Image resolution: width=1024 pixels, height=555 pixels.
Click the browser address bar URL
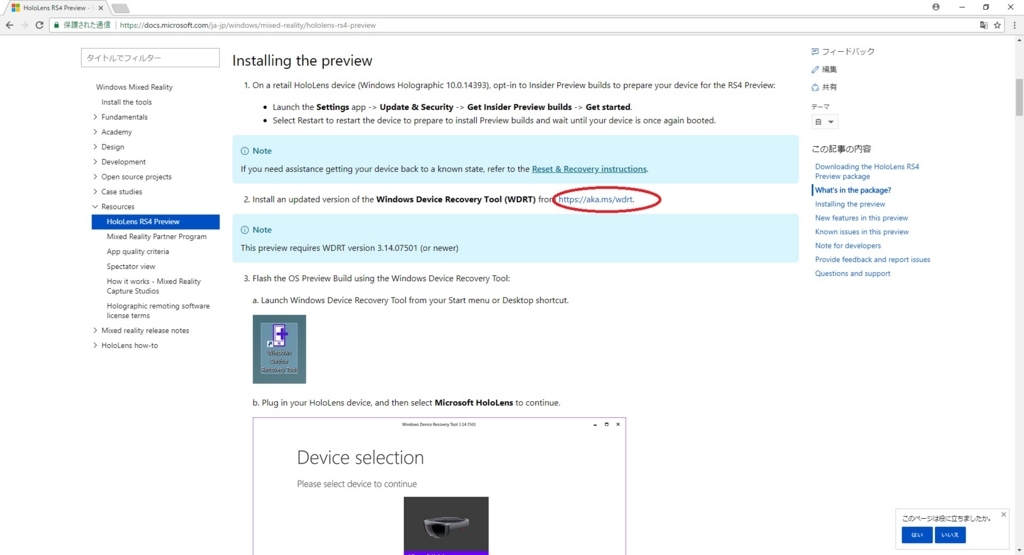pos(248,25)
